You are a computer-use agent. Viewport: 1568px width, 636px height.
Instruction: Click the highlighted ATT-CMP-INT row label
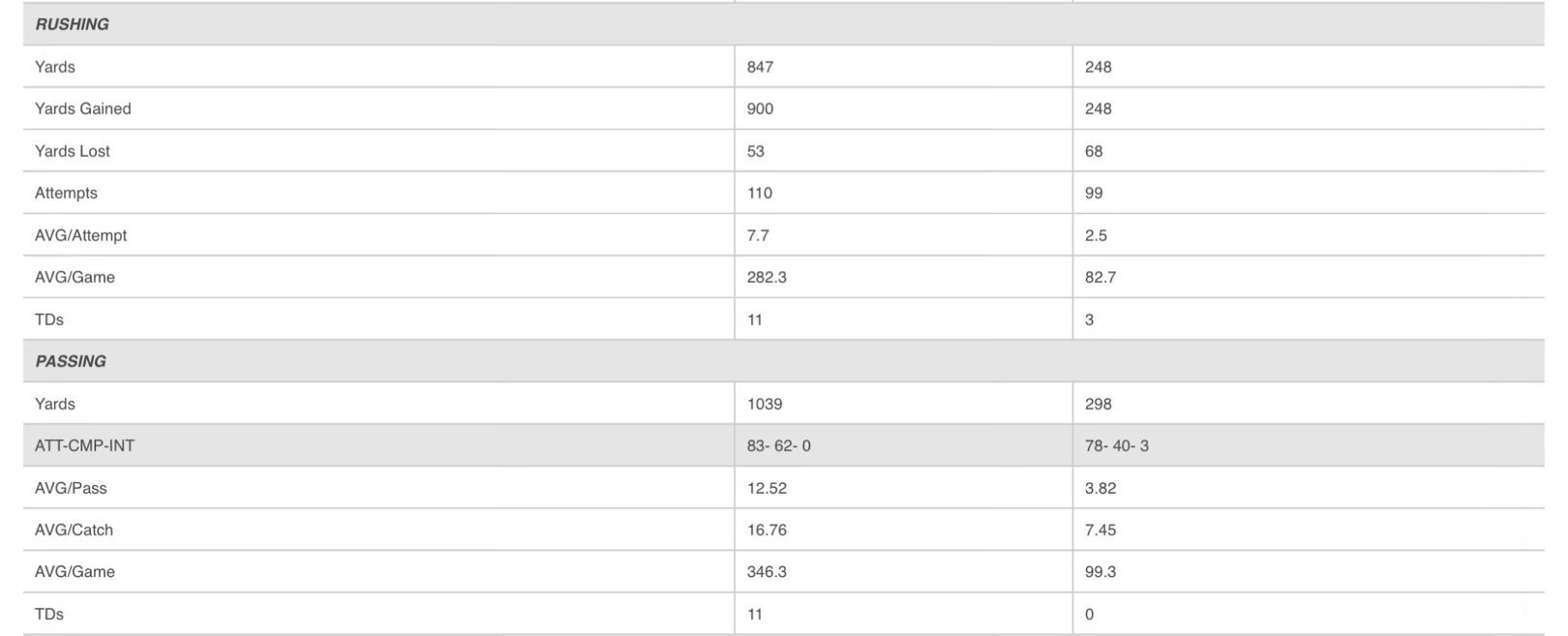(84, 445)
